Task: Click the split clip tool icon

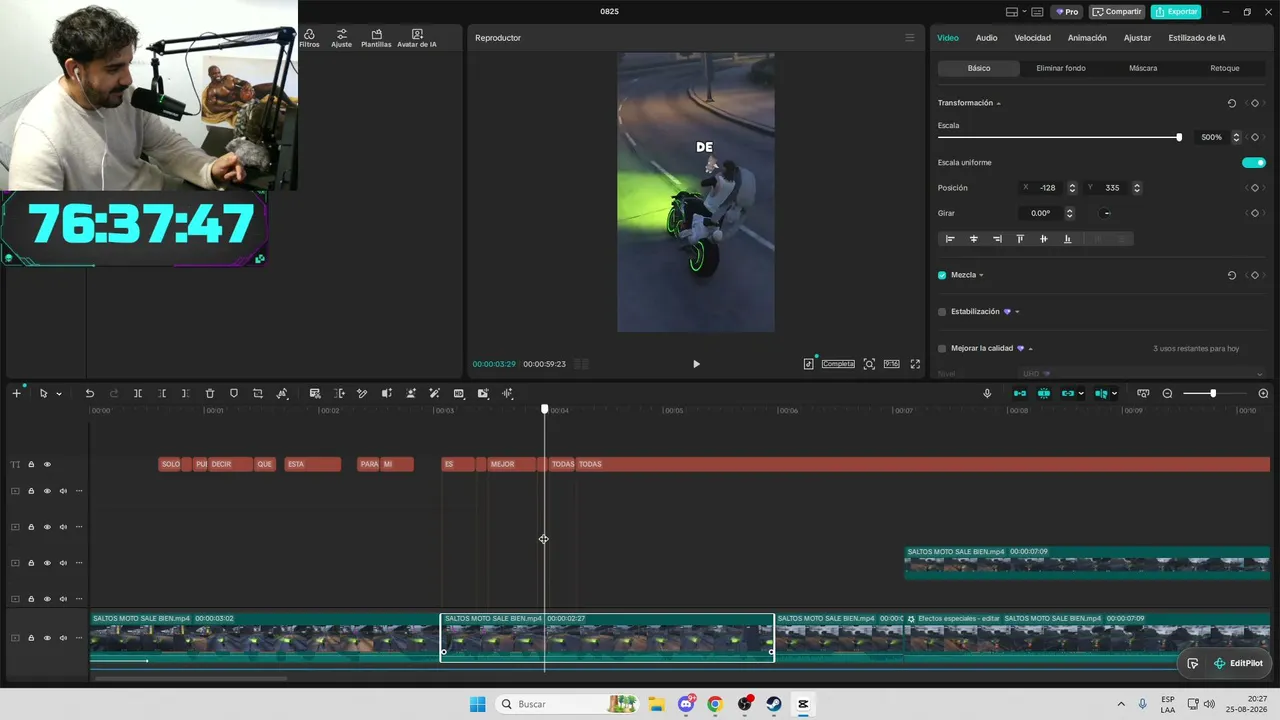Action: coord(138,394)
